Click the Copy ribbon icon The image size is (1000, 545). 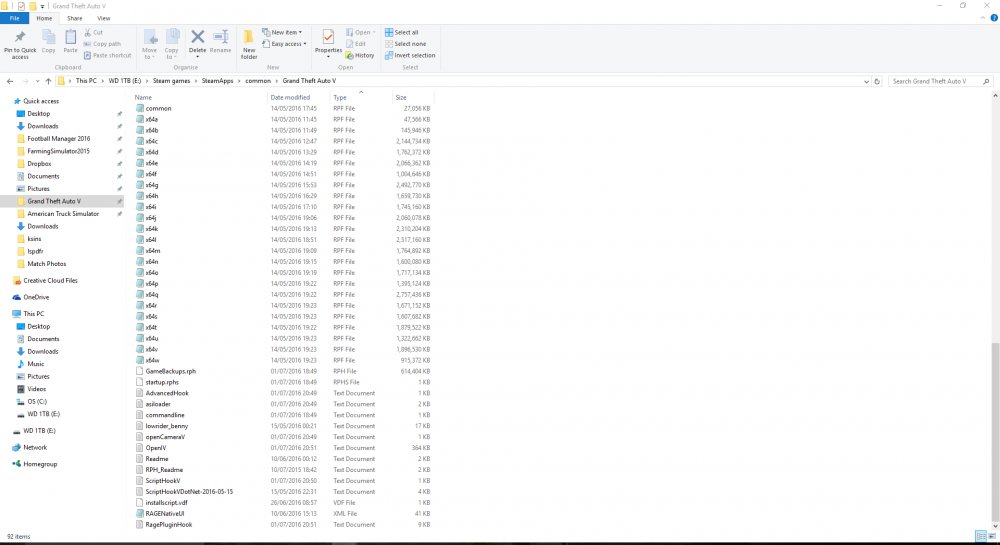pyautogui.click(x=48, y=37)
